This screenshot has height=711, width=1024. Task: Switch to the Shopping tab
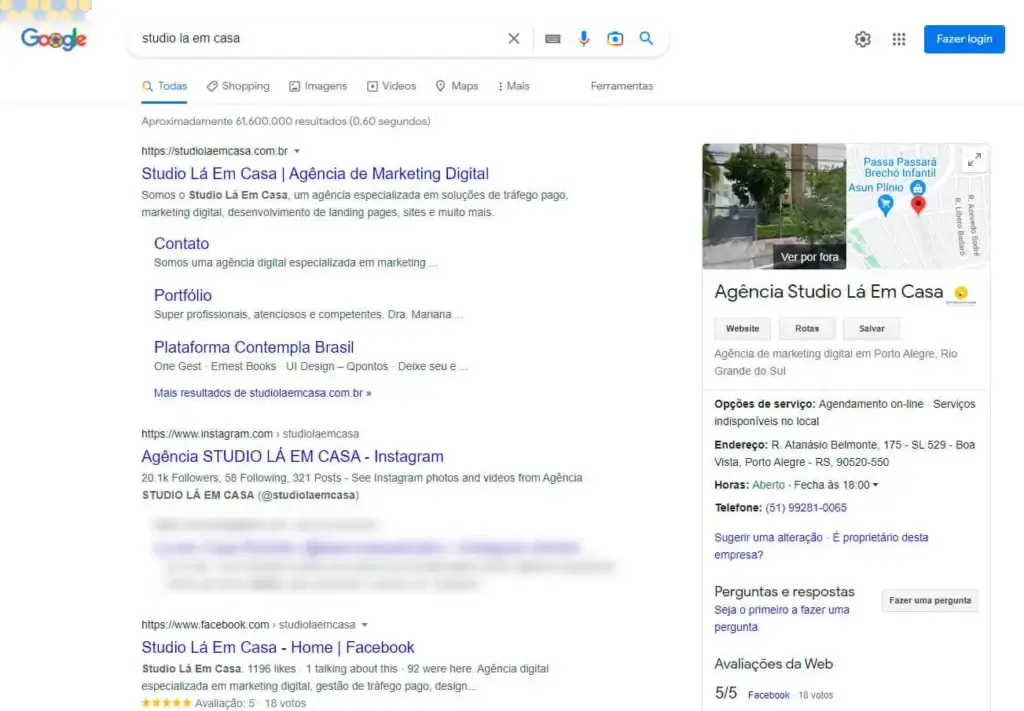coord(238,86)
